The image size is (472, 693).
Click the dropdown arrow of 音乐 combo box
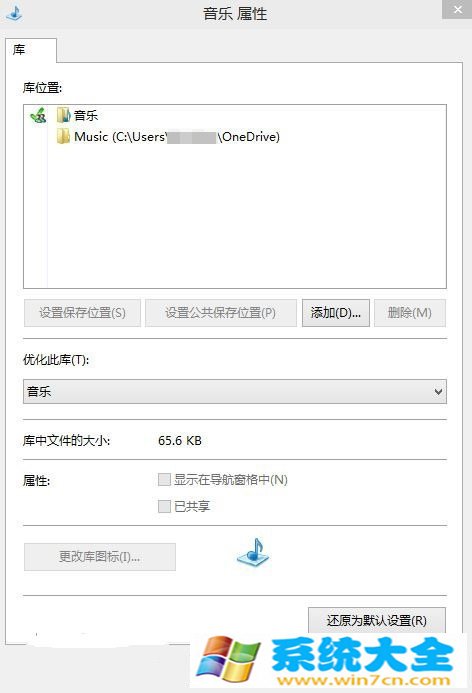click(438, 392)
